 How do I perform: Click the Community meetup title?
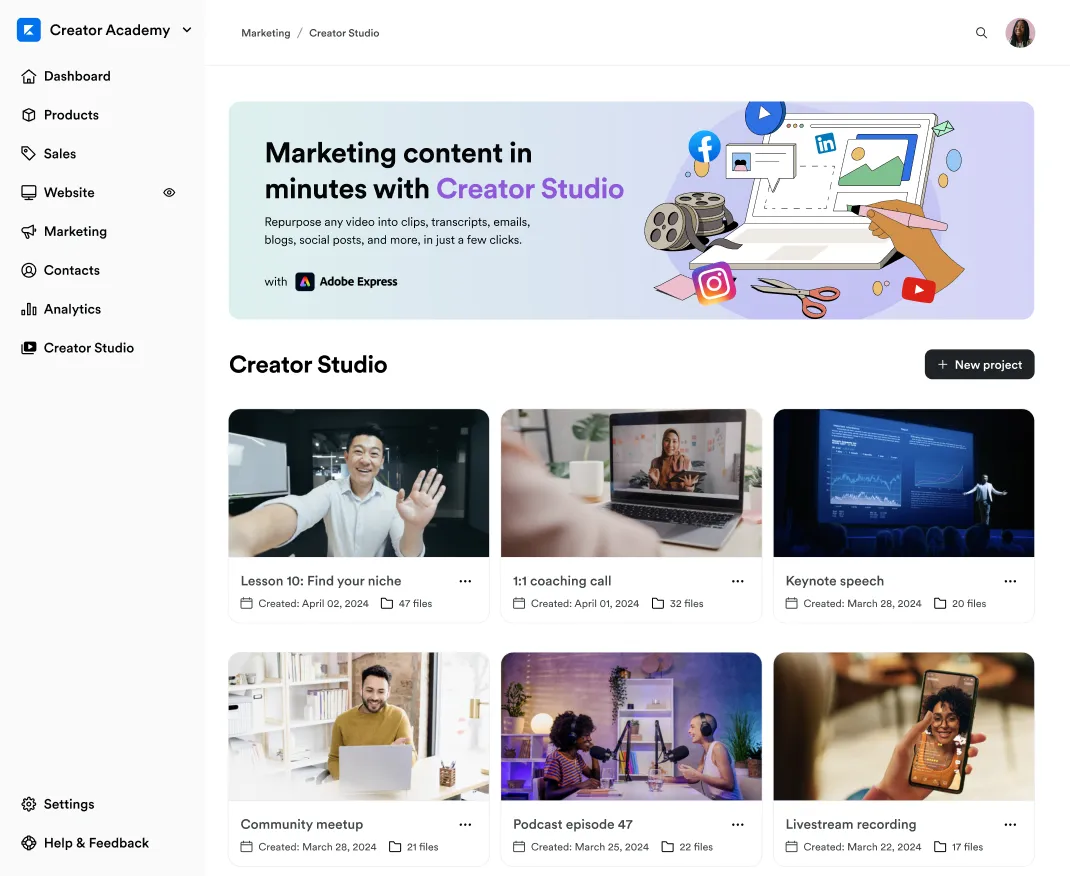pyautogui.click(x=302, y=825)
